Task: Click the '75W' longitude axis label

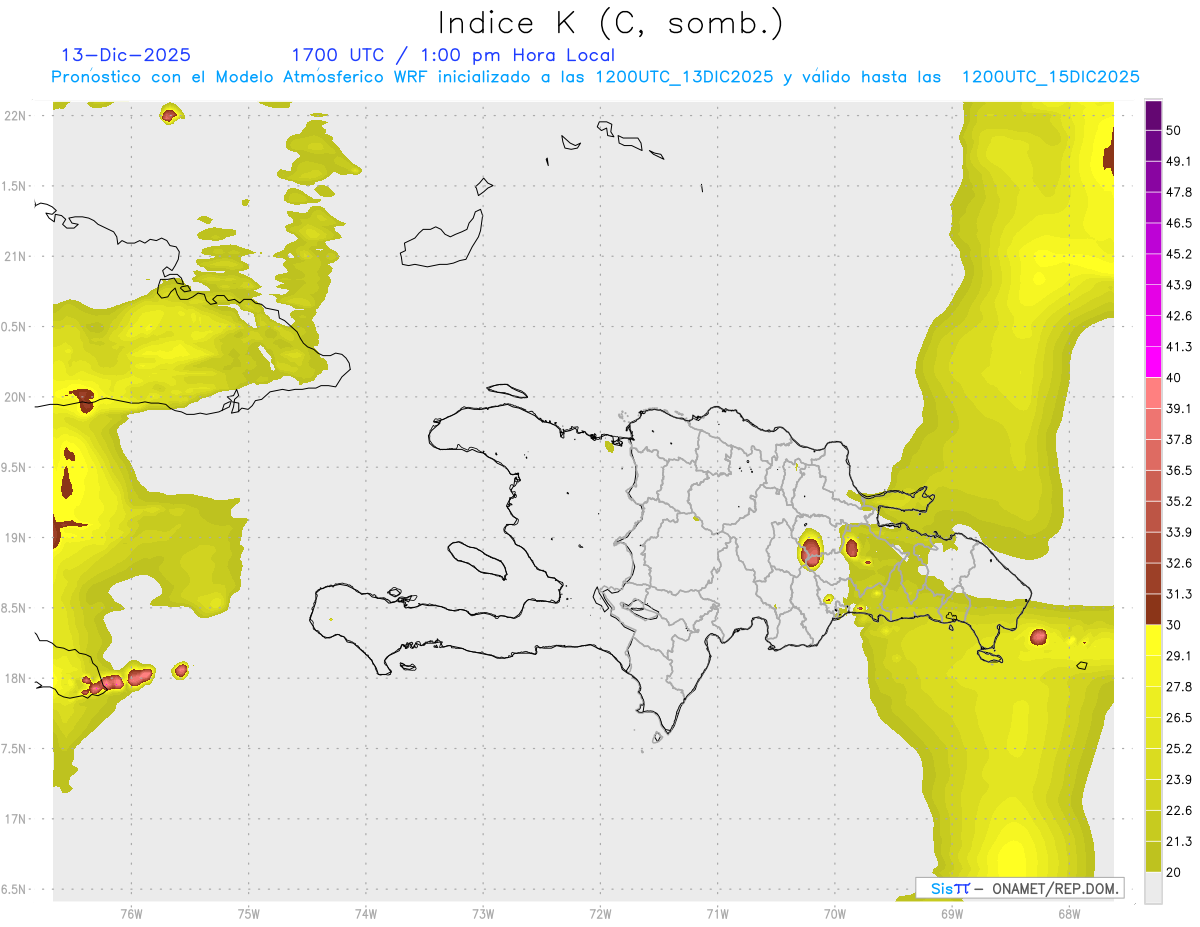Action: (x=248, y=914)
